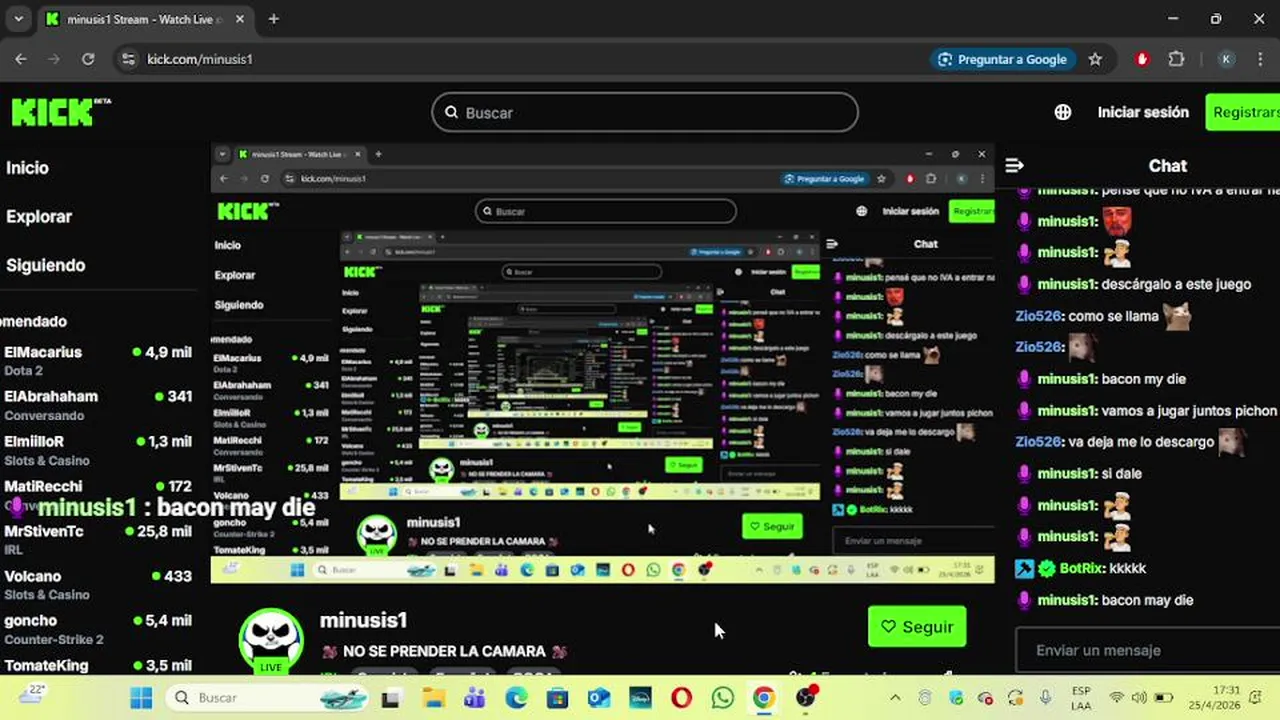This screenshot has width=1280, height=720.
Task: Open Outlook from the main taskbar
Action: click(599, 698)
